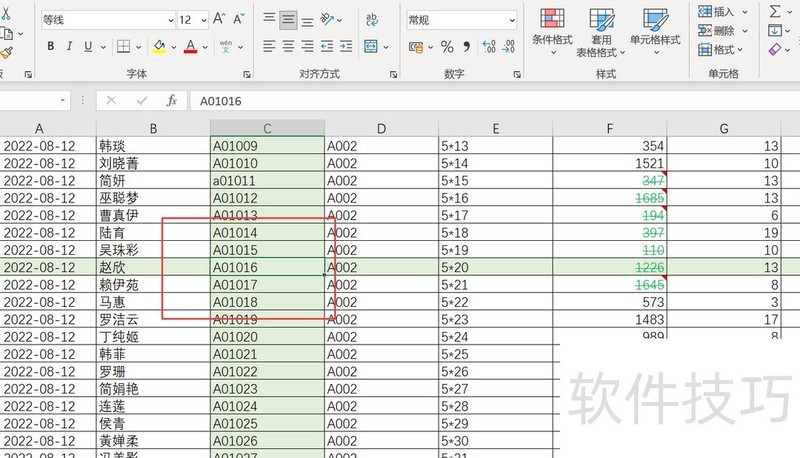Apply comma style
The width and height of the screenshot is (800, 458).
tap(466, 47)
